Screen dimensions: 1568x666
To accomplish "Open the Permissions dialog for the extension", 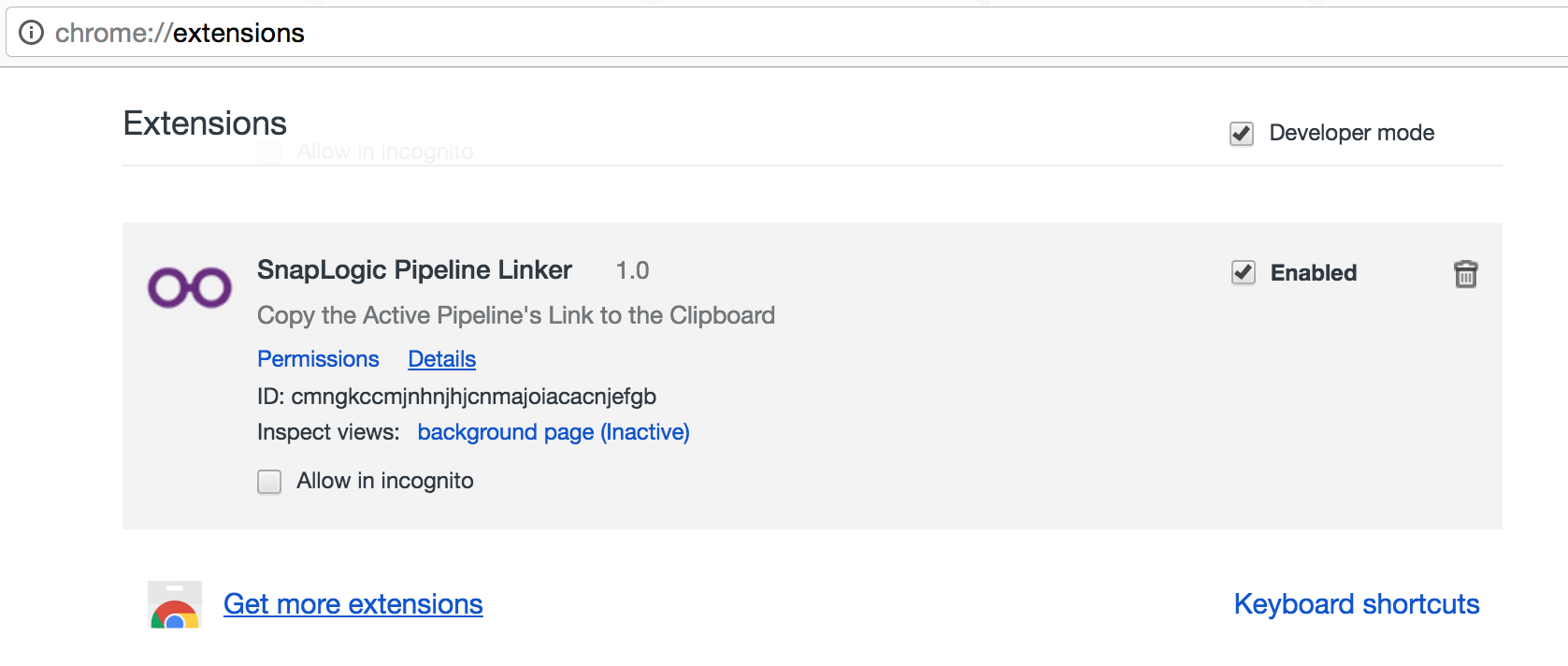I will point(318,359).
